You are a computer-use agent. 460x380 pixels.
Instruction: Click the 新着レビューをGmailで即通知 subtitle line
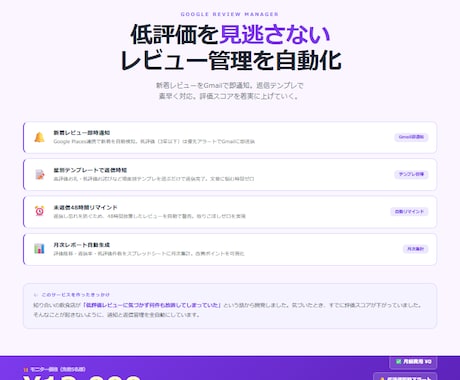230,85
